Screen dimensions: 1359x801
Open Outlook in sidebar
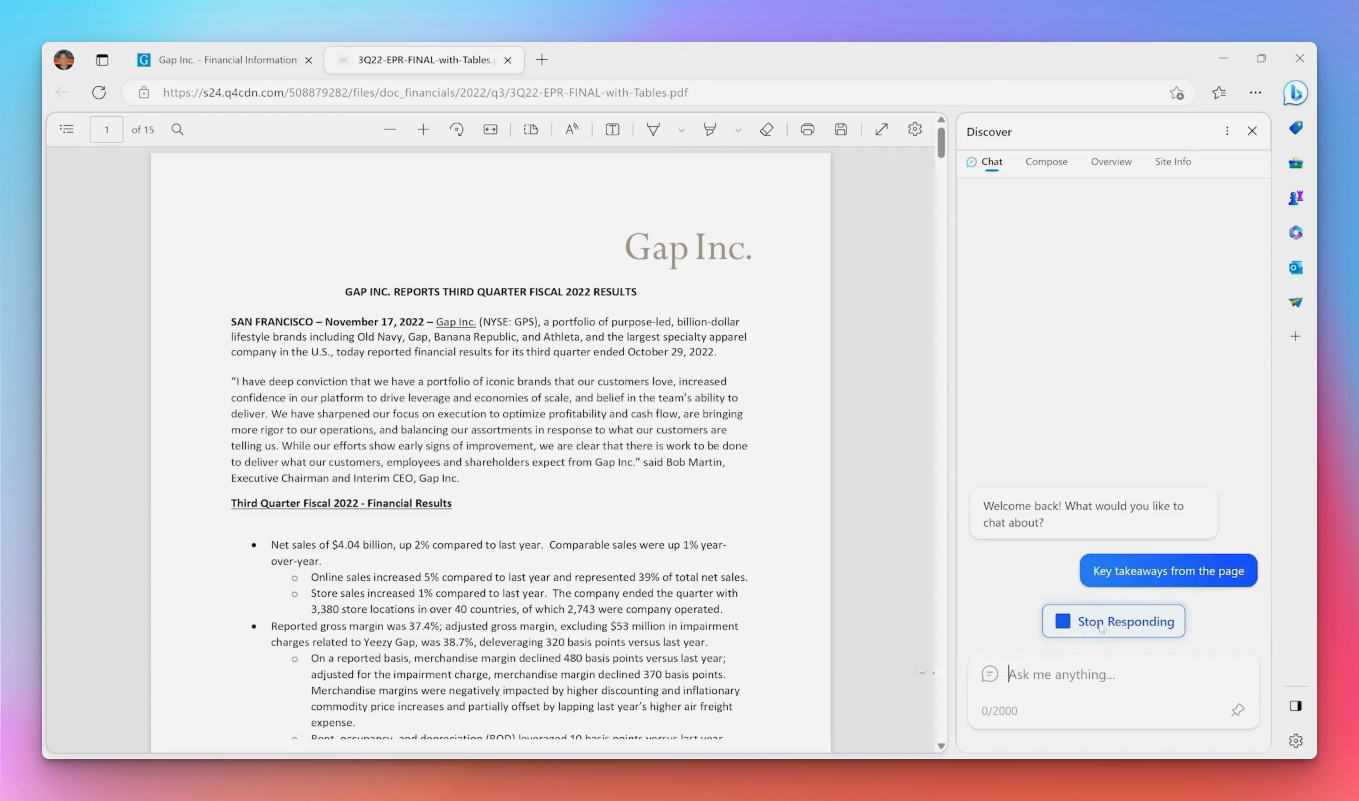pyautogui.click(x=1296, y=267)
